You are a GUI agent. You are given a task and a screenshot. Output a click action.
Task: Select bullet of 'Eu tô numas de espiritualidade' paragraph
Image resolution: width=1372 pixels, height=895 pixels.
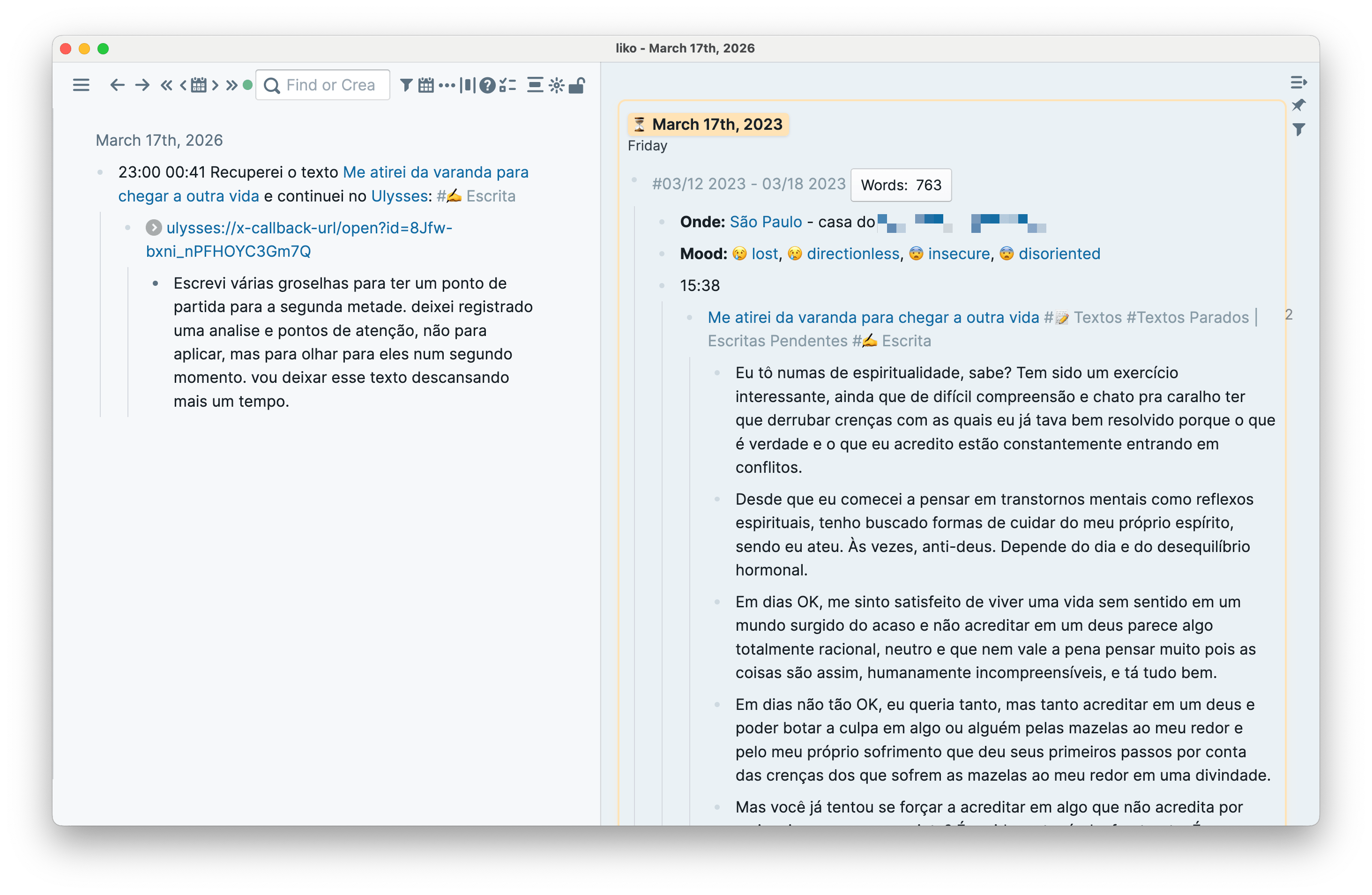pos(717,373)
